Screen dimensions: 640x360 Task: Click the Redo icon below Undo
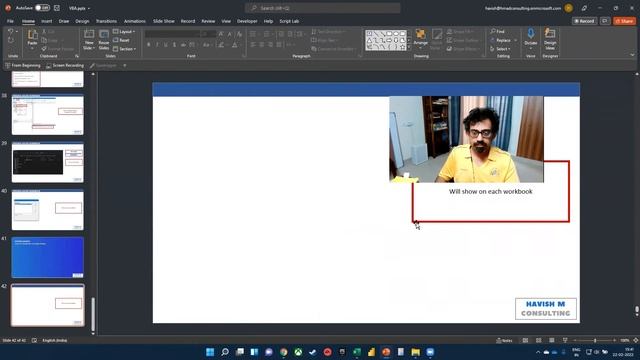11,40
